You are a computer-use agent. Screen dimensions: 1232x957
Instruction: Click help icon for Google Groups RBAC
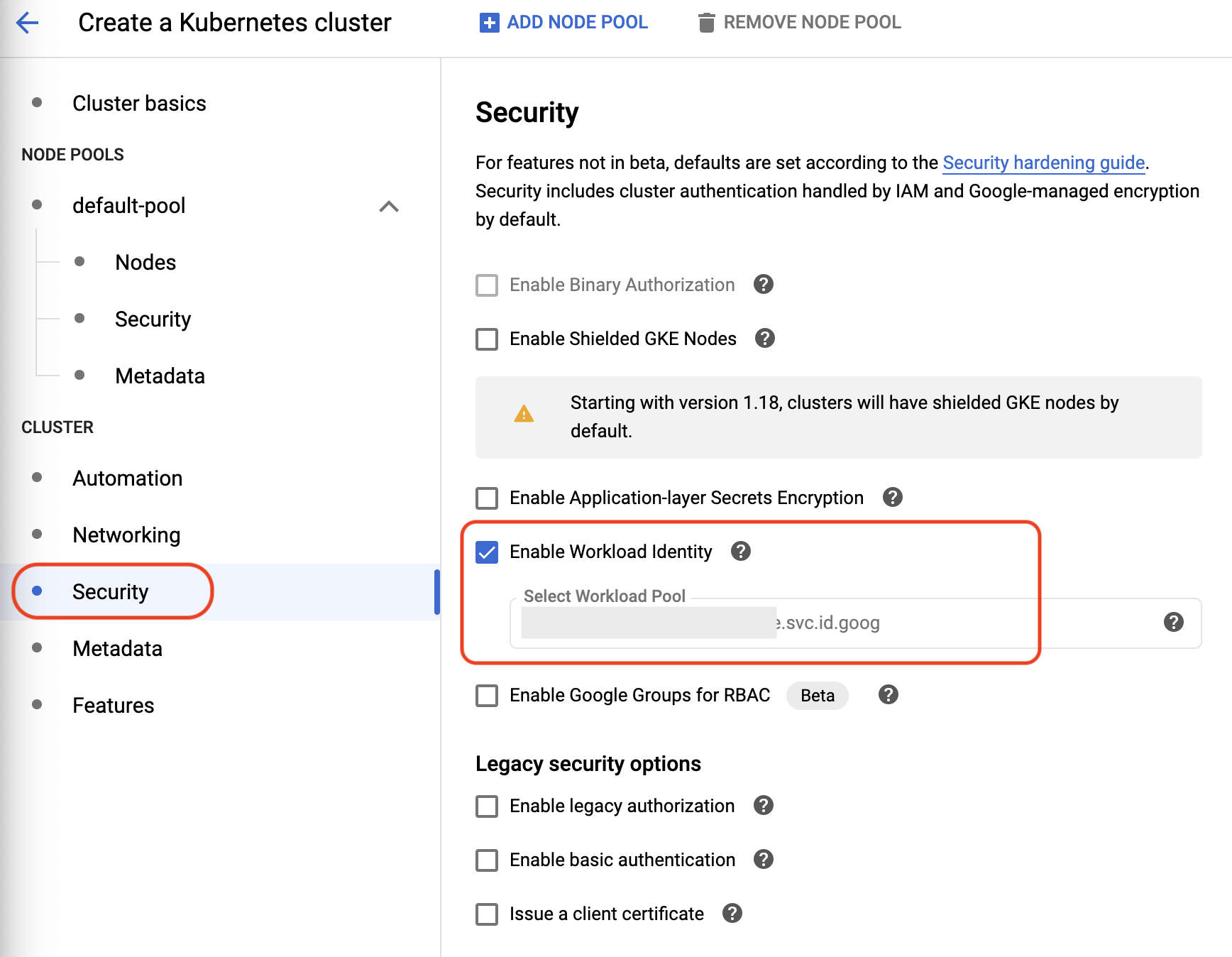point(888,695)
